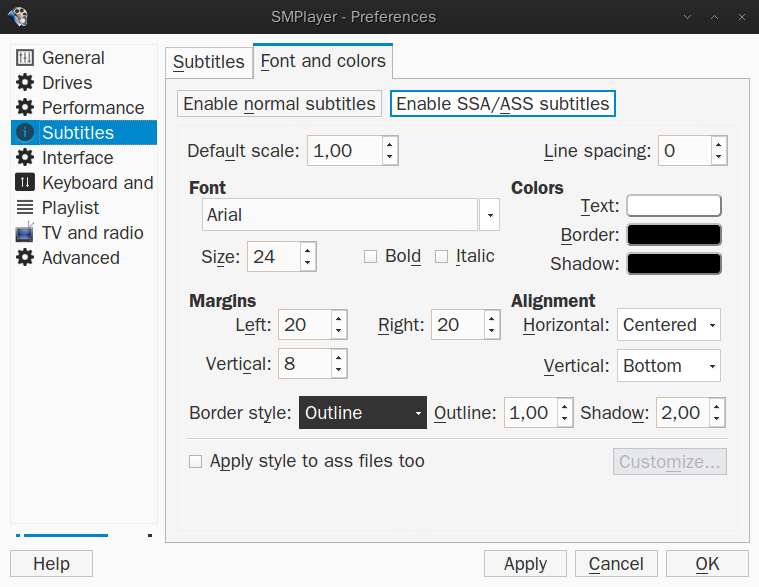The width and height of the screenshot is (759, 587).
Task: Decrease the Vertical margin value
Action: coord(339,370)
